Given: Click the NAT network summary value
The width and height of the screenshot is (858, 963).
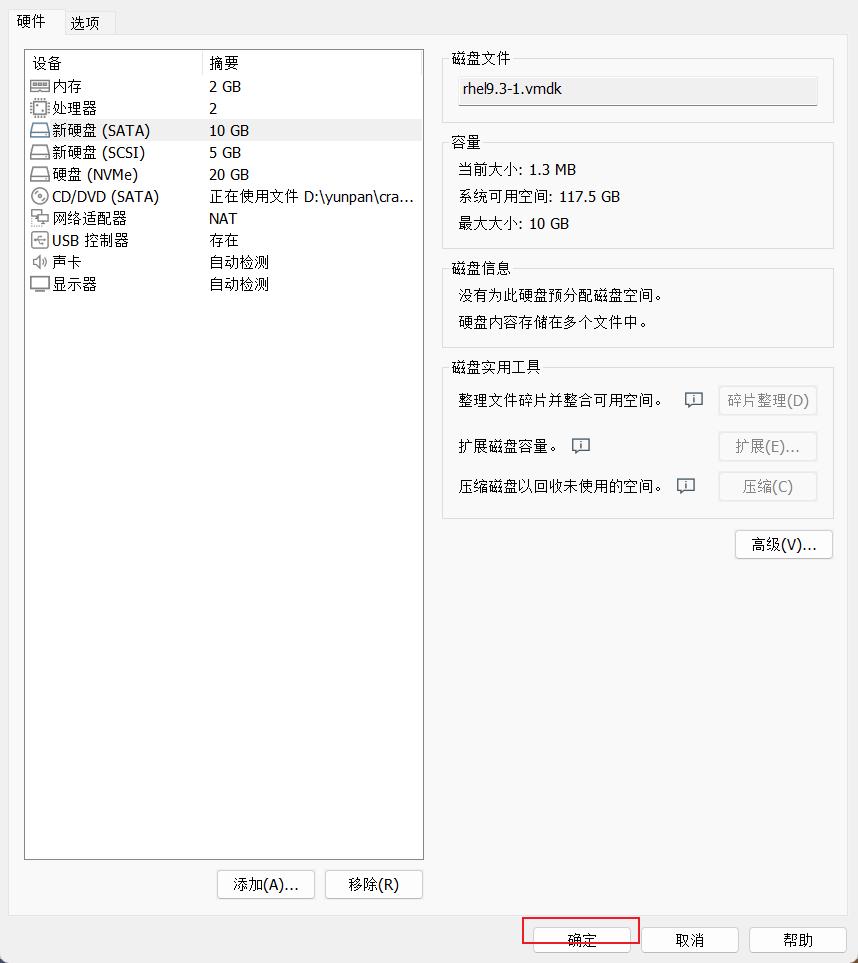Looking at the screenshot, I should [223, 219].
